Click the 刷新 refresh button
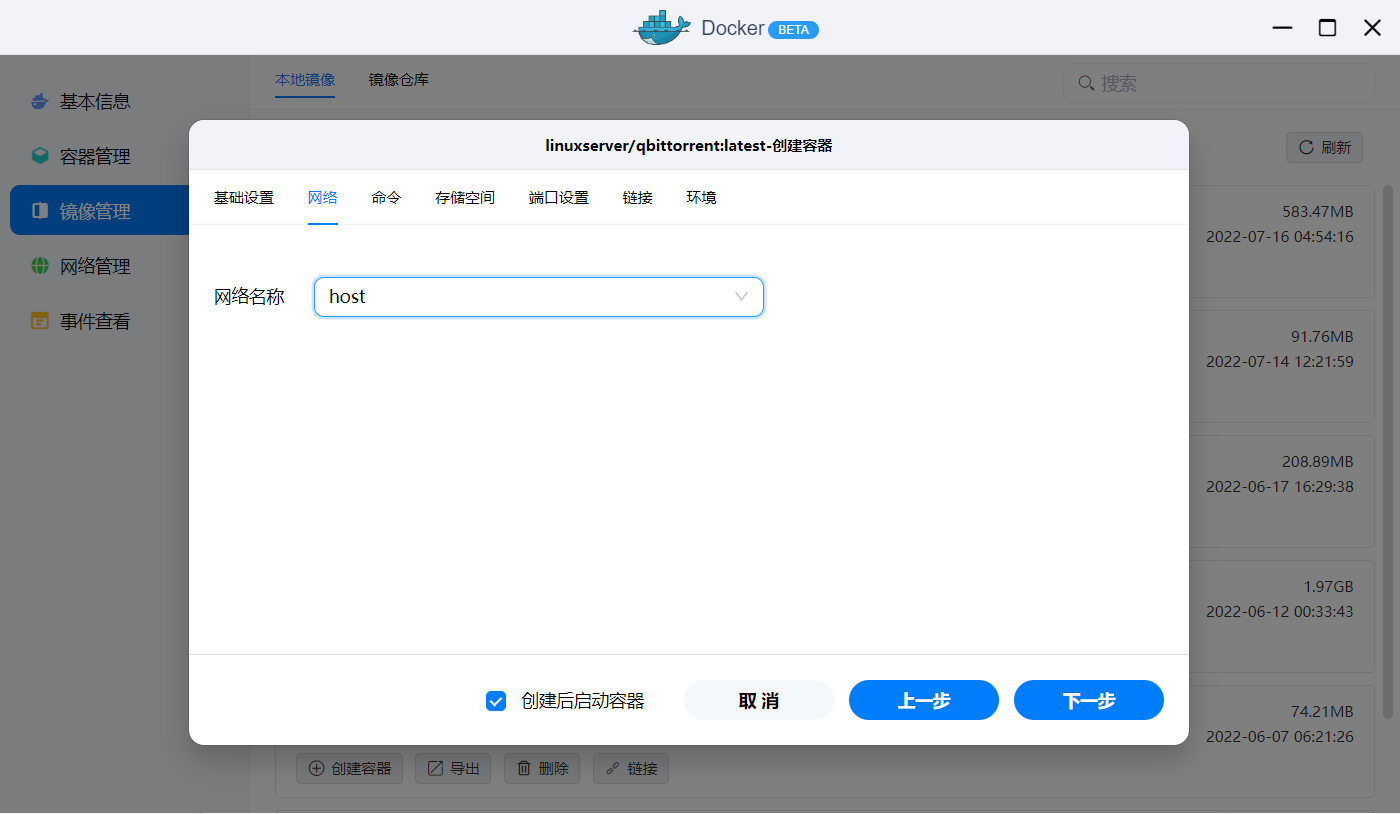 click(1324, 148)
